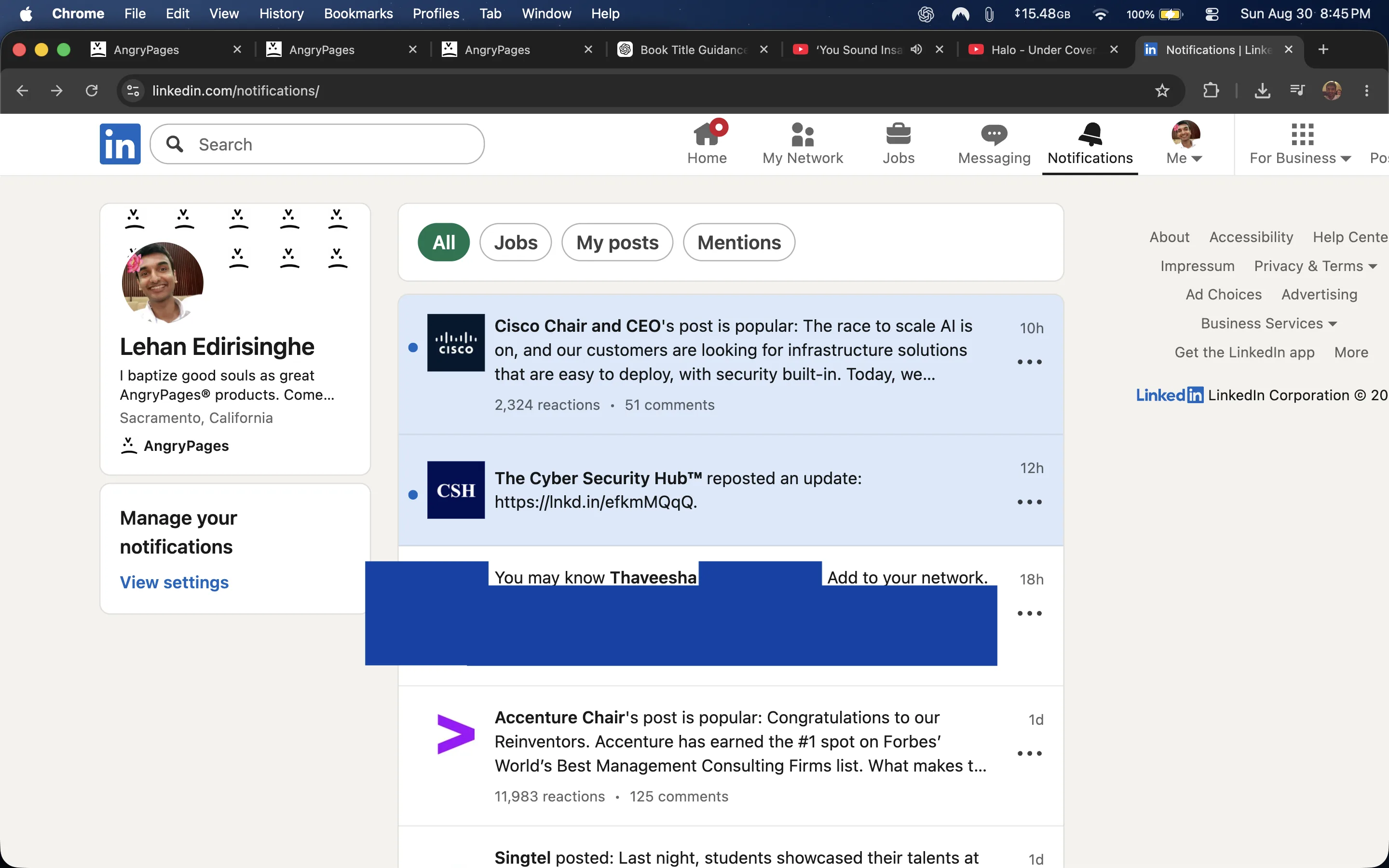Expand the More footer link
This screenshot has height=868, width=1389.
[1351, 353]
